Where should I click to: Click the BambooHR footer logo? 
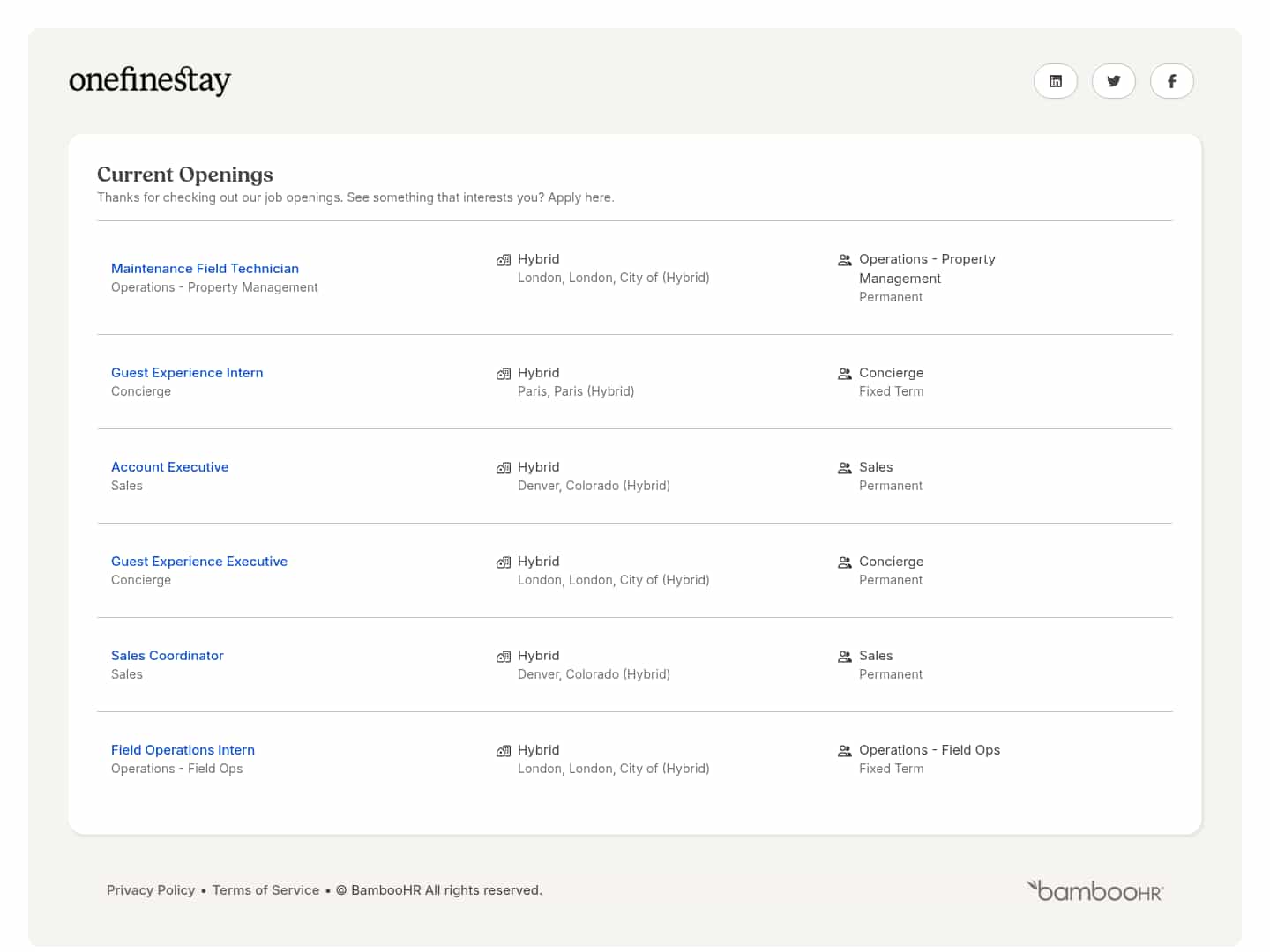click(1094, 890)
